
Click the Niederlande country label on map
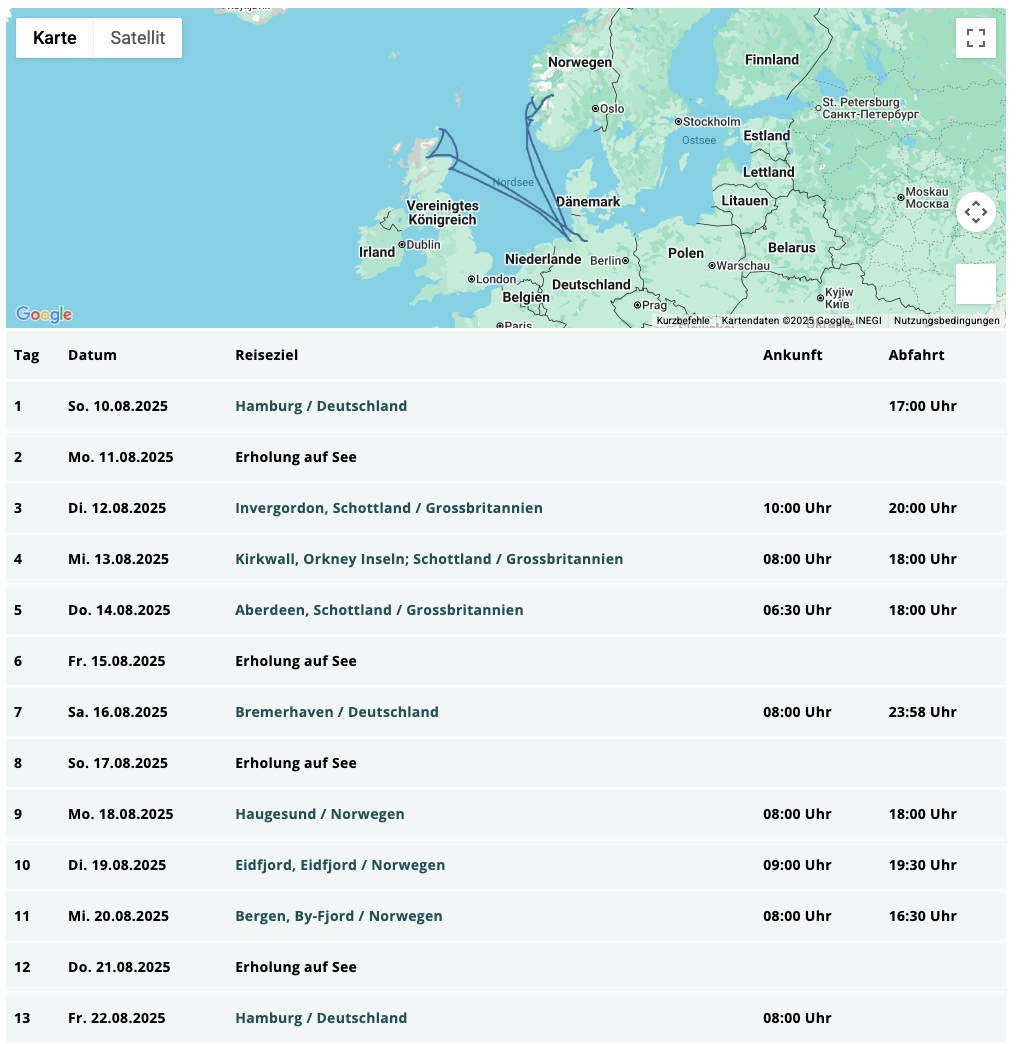pos(543,259)
